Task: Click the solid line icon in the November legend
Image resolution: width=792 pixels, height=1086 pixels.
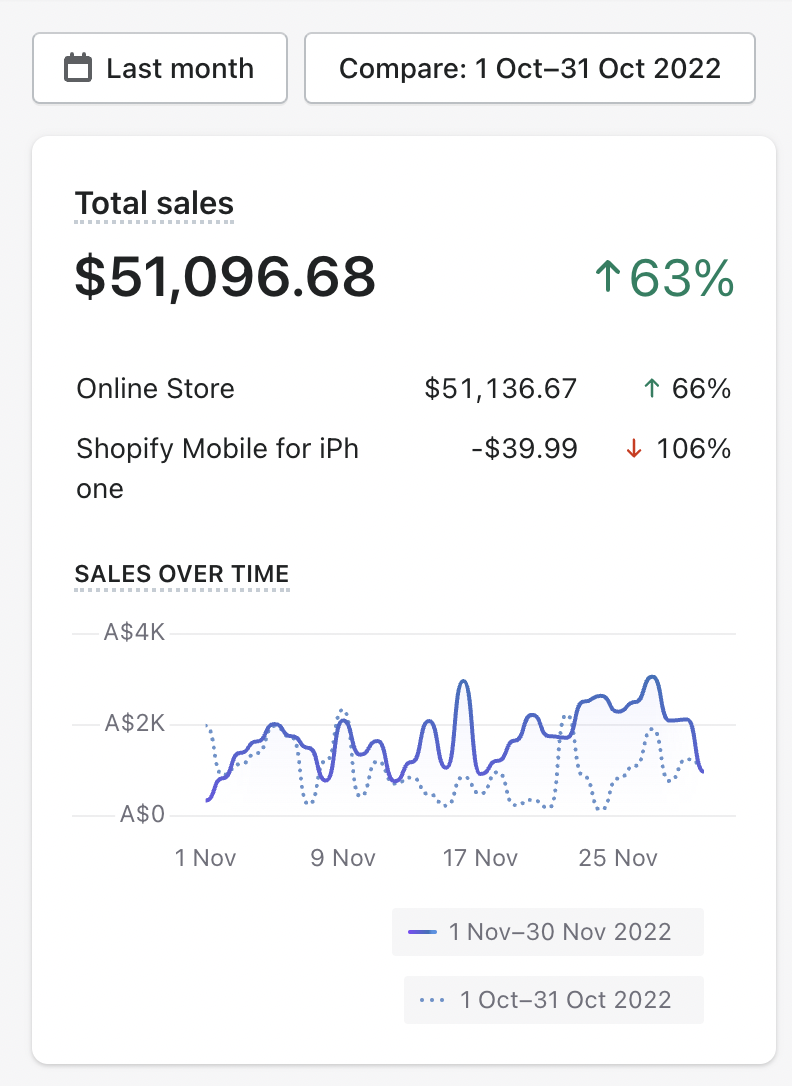Action: (x=423, y=932)
